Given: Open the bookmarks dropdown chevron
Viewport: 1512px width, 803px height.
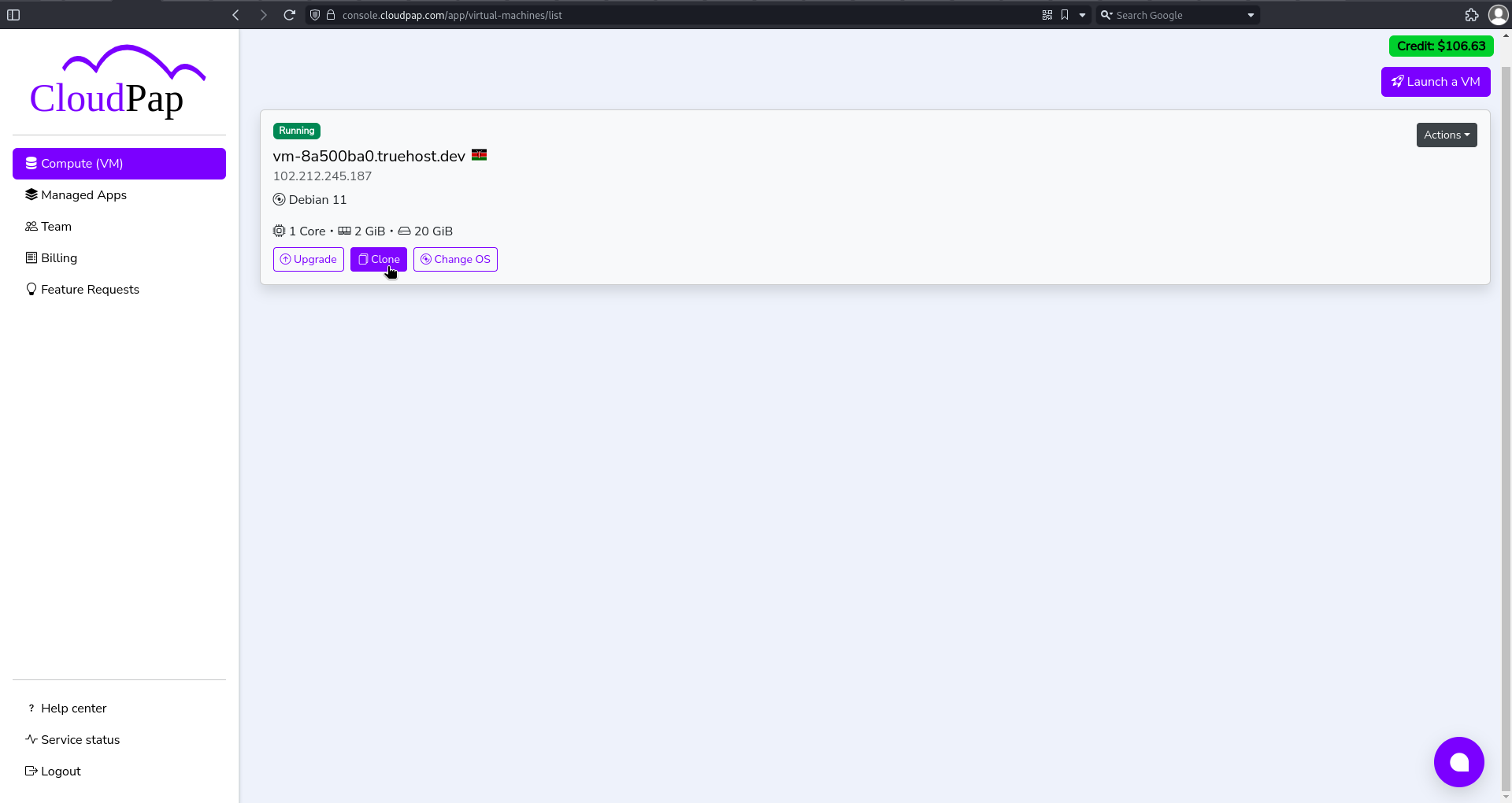Looking at the screenshot, I should pos(1082,14).
